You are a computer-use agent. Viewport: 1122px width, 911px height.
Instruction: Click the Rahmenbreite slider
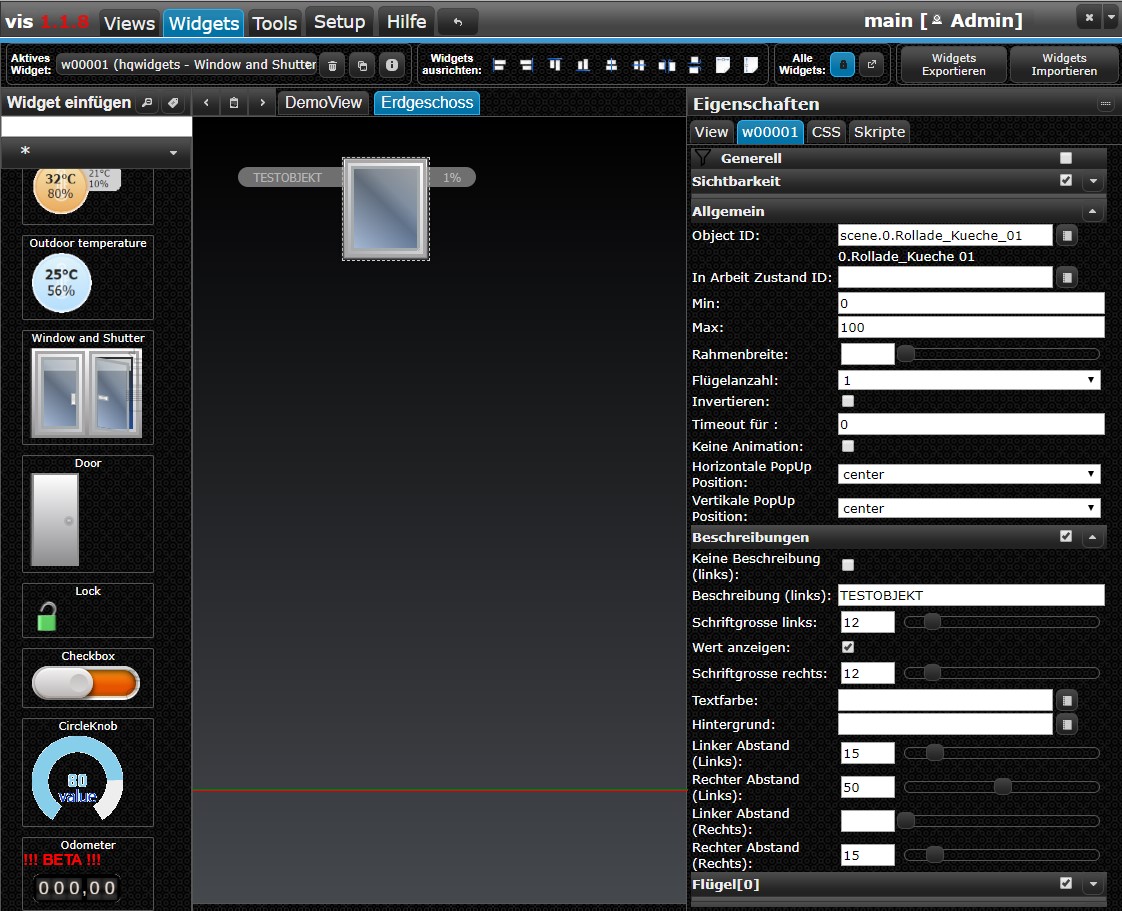tap(1002, 354)
